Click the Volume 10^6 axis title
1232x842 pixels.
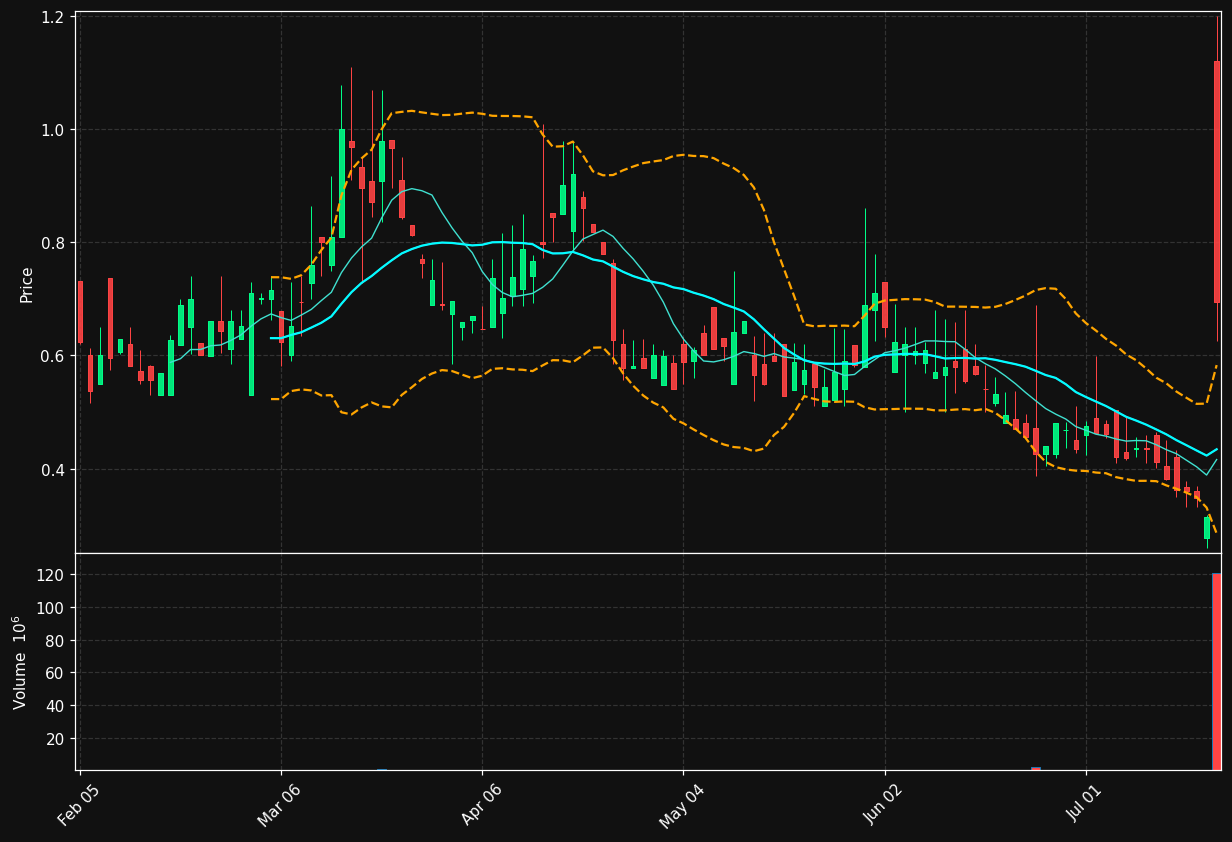click(x=21, y=663)
